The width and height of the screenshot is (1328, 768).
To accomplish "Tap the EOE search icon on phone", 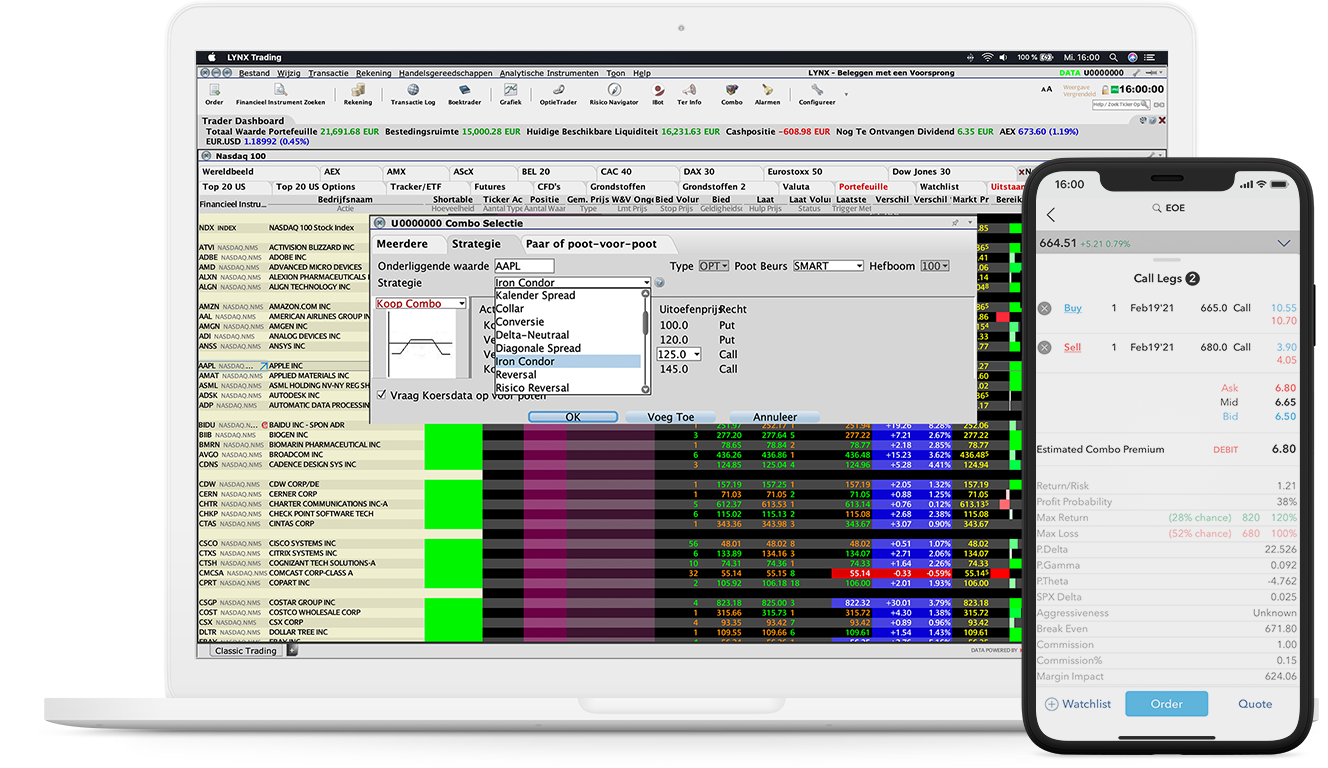I will point(1156,208).
